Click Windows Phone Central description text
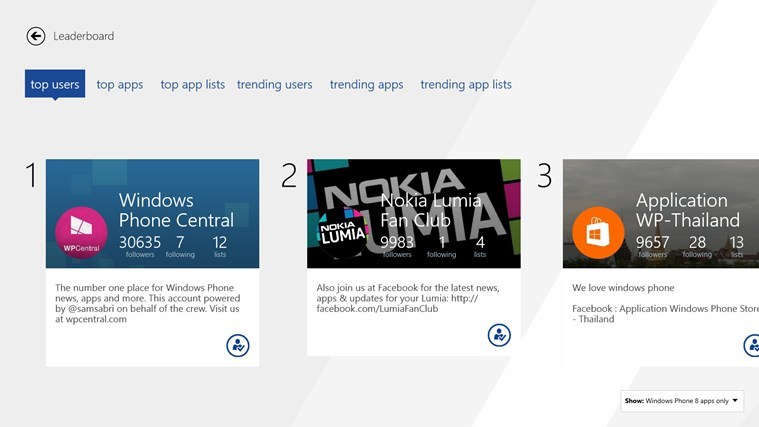 click(x=148, y=304)
